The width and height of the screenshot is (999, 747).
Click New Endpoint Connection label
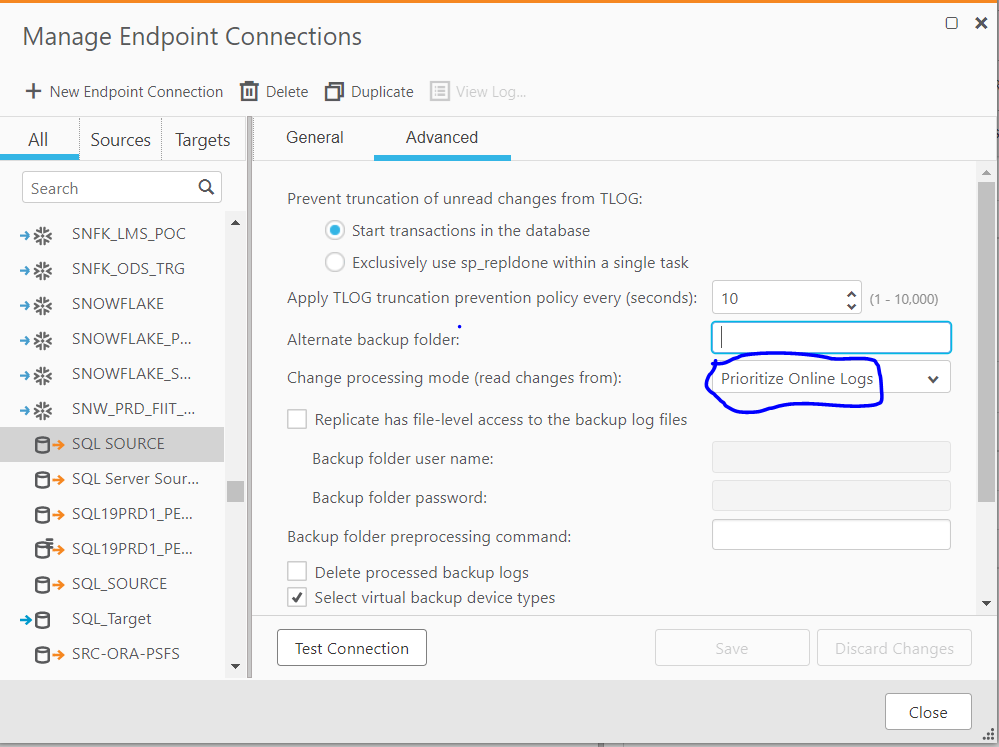click(136, 92)
